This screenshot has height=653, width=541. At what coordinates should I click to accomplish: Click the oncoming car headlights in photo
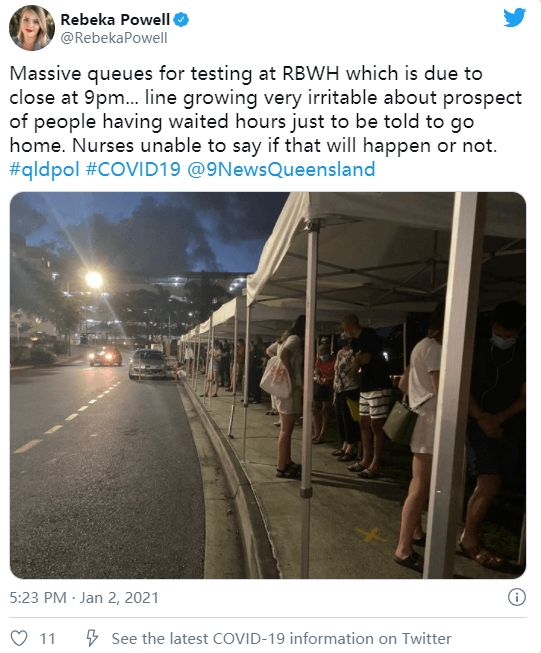[105, 356]
